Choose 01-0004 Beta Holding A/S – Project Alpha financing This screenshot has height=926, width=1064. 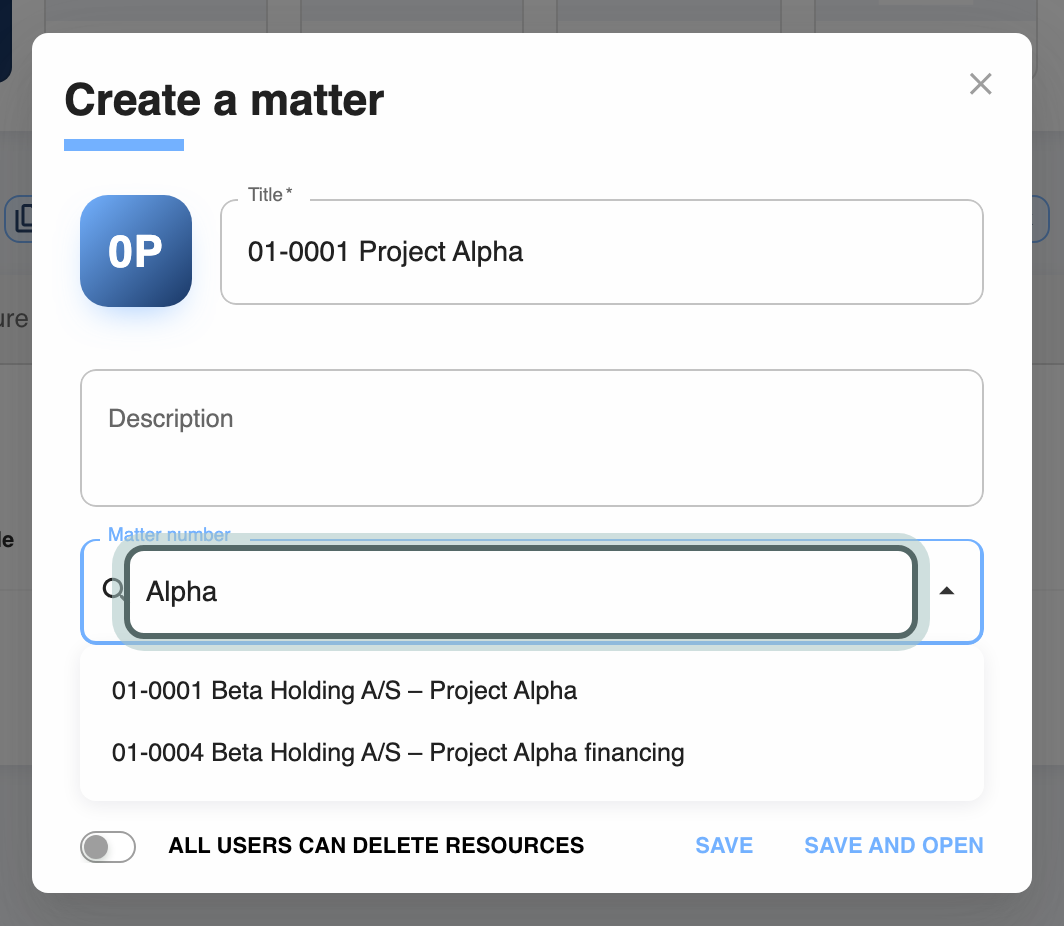click(532, 752)
